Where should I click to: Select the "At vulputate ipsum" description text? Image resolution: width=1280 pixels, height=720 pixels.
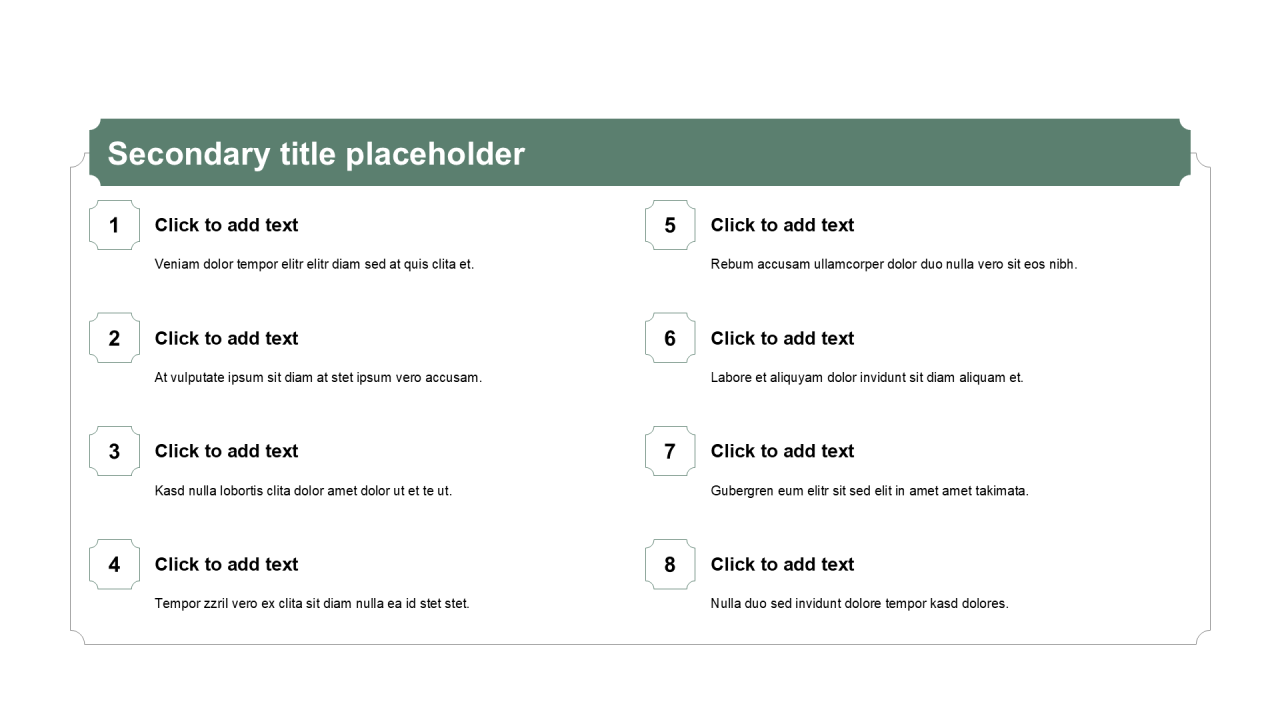(318, 377)
